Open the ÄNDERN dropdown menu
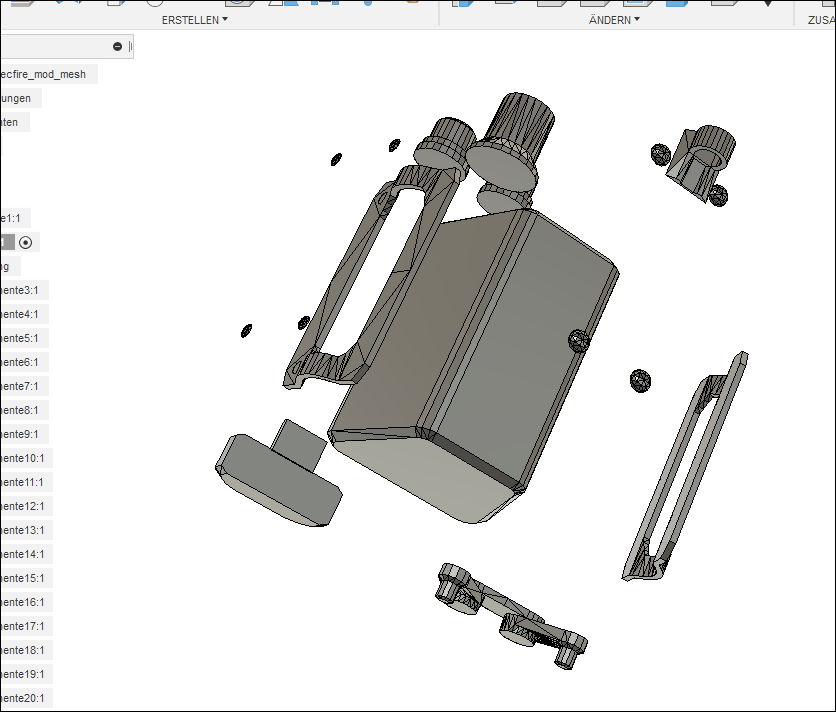Screen dimensions: 836x712 click(x=613, y=18)
